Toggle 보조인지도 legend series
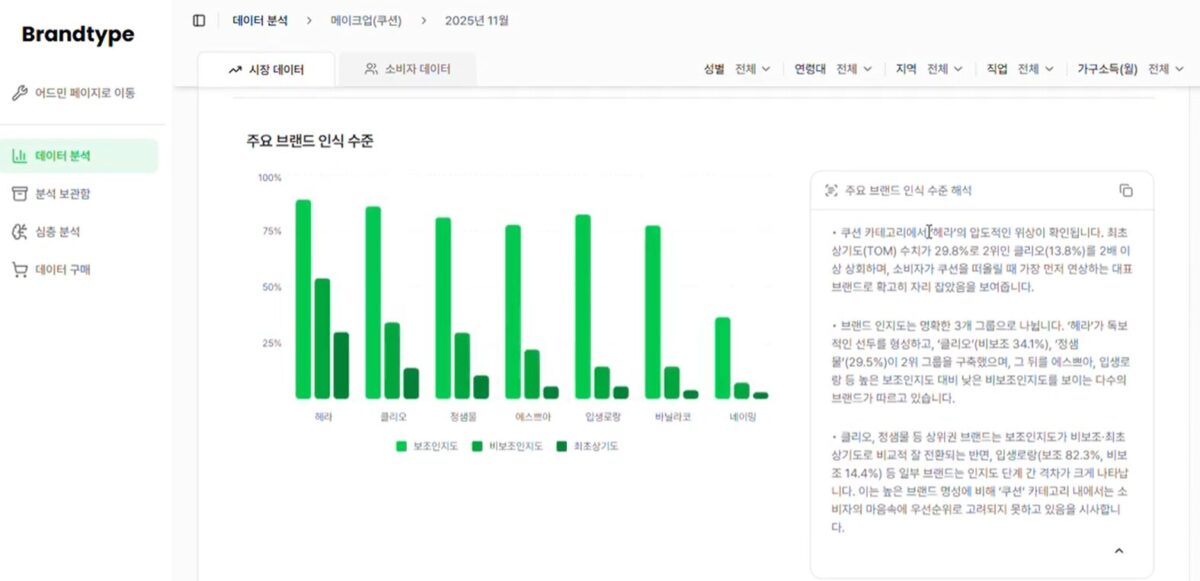 [427, 446]
